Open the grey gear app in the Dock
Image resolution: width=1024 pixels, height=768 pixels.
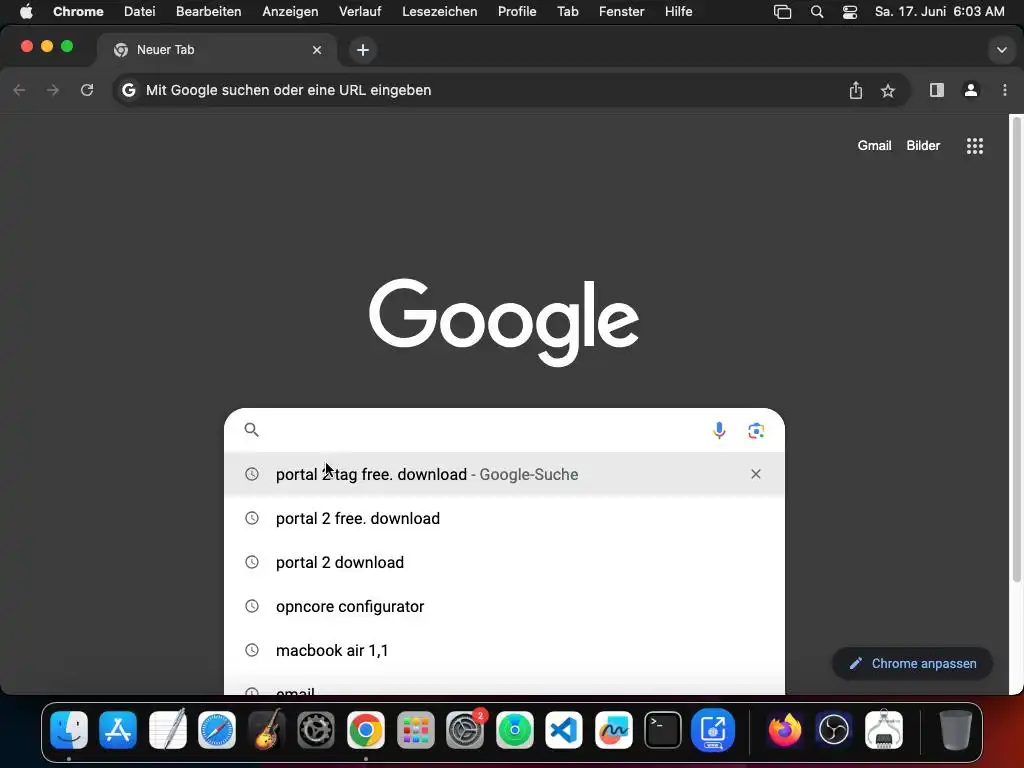(x=316, y=729)
